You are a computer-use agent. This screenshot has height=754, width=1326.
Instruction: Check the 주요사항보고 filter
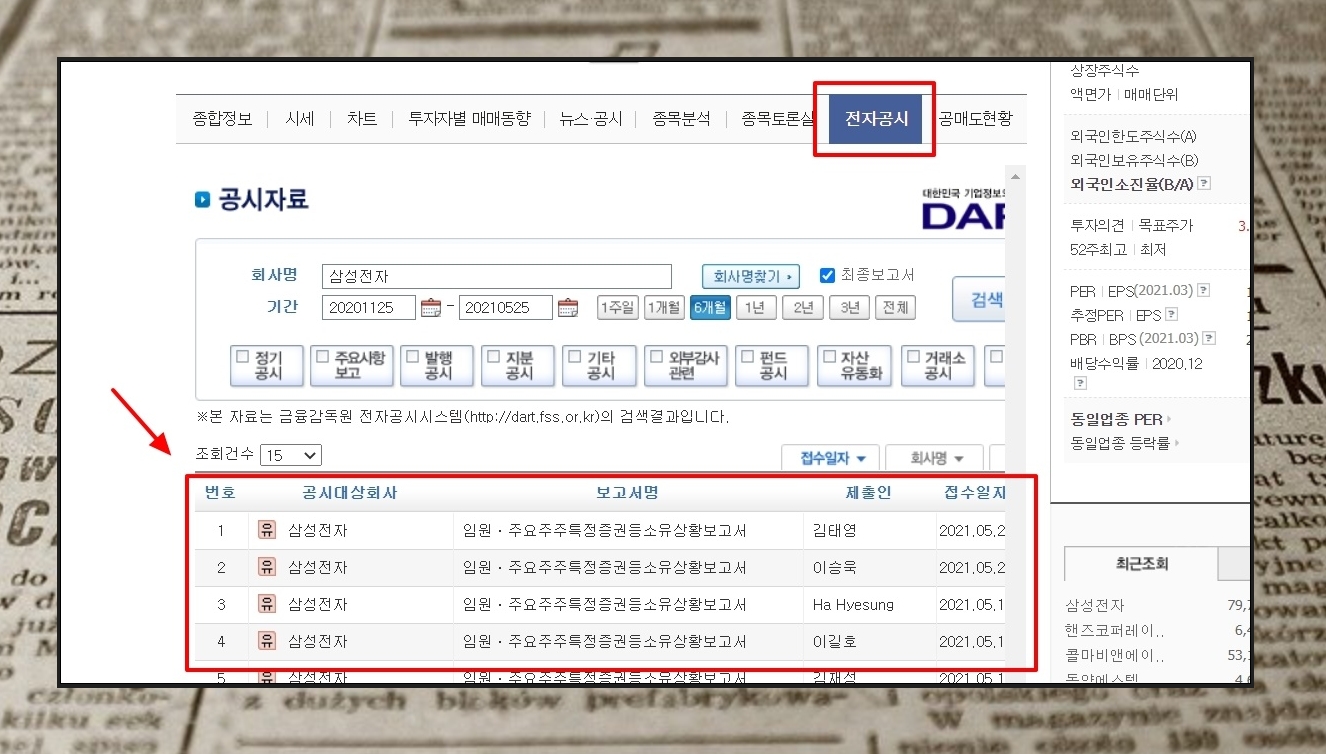[322, 356]
